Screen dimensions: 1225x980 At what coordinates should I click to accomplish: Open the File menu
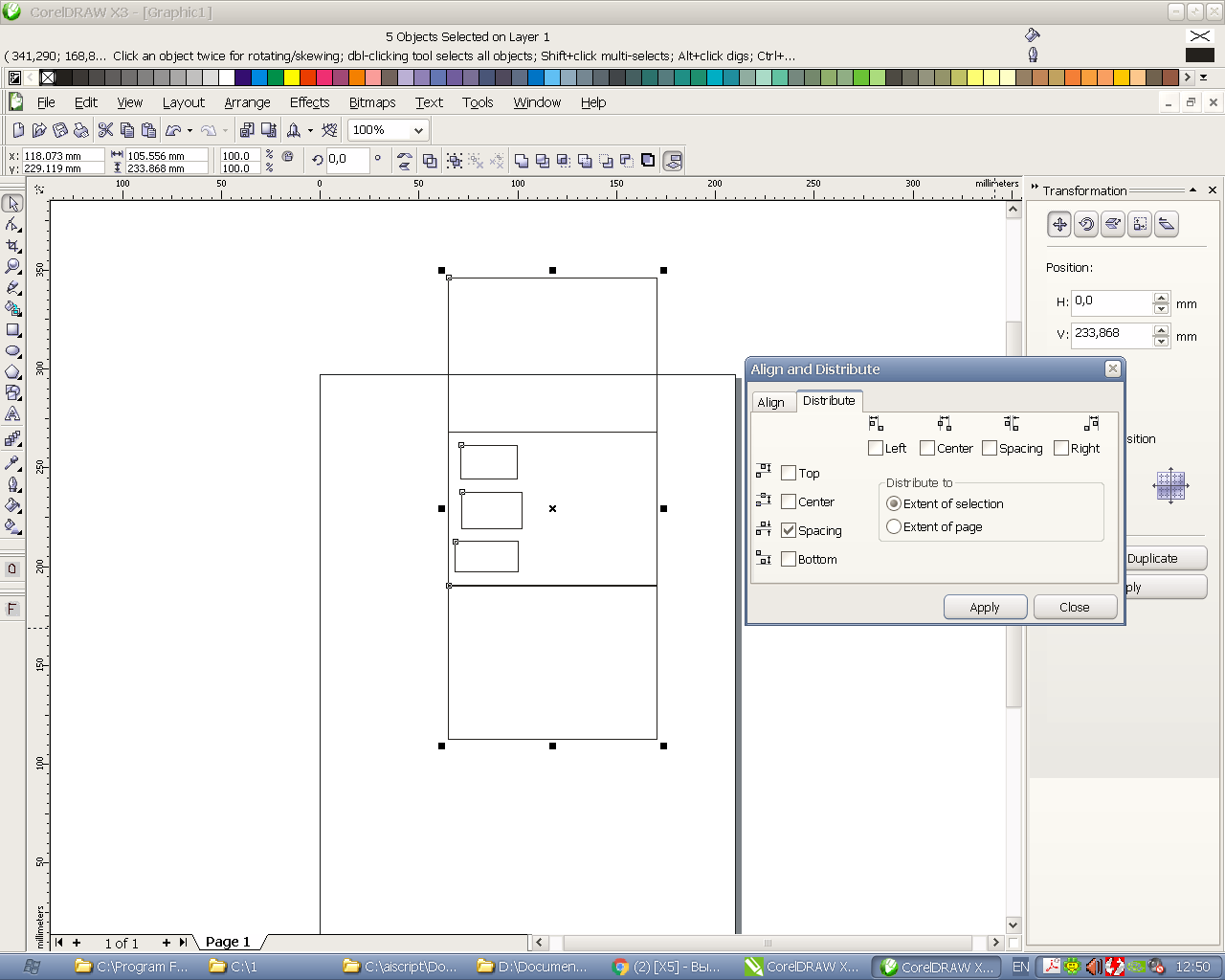tap(46, 102)
